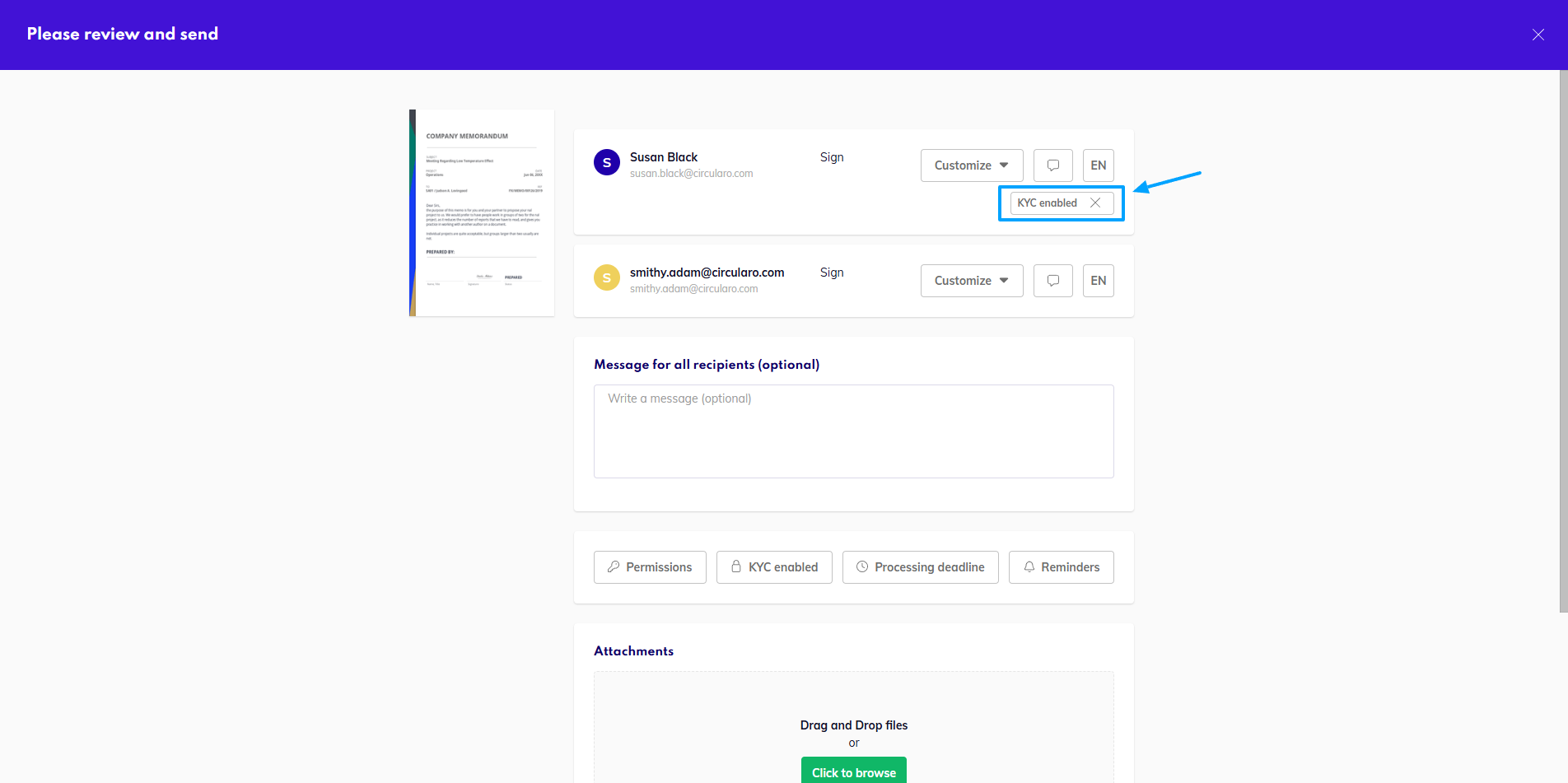Expand the Customize dropdown for smithy.adam

click(x=971, y=281)
